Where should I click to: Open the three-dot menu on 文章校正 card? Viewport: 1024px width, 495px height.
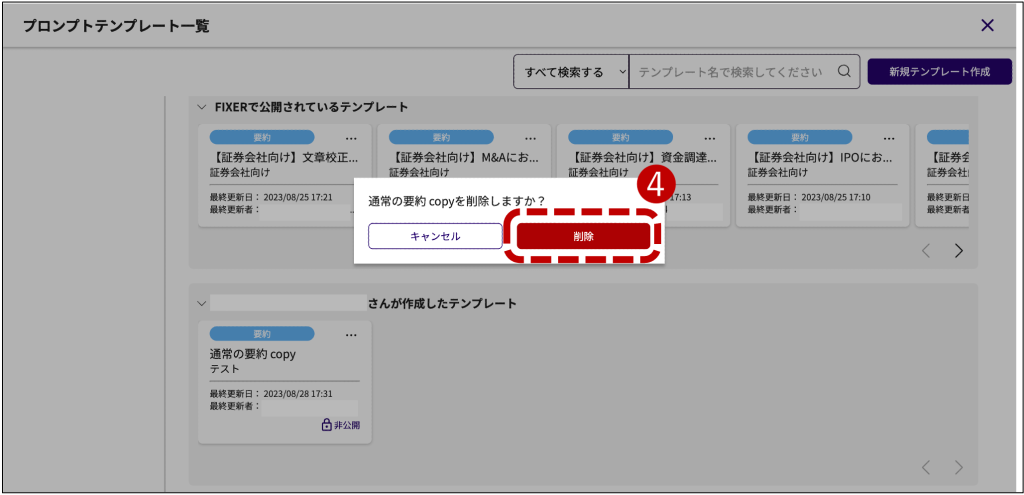tap(351, 138)
